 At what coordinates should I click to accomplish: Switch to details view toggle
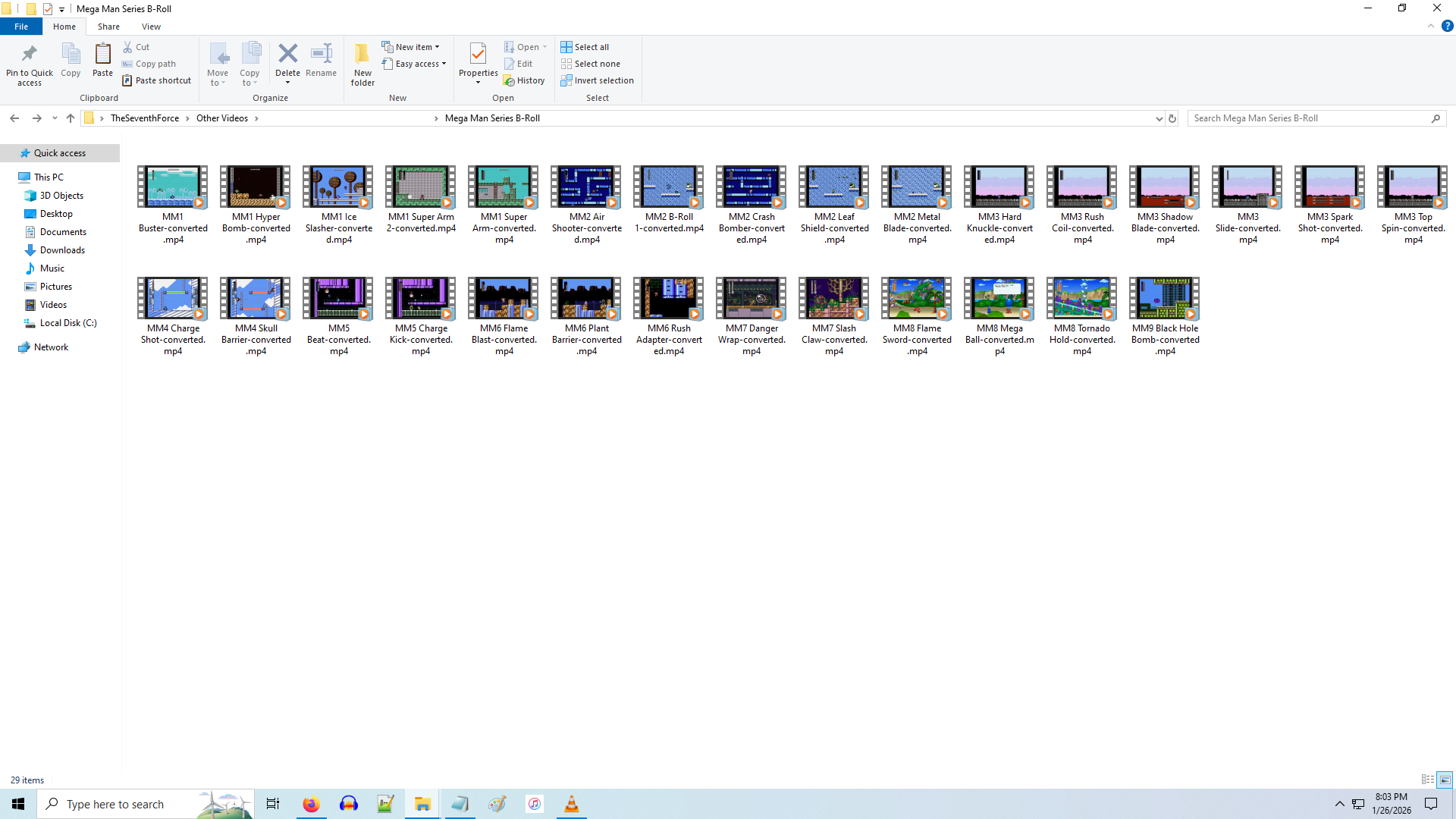point(1428,780)
